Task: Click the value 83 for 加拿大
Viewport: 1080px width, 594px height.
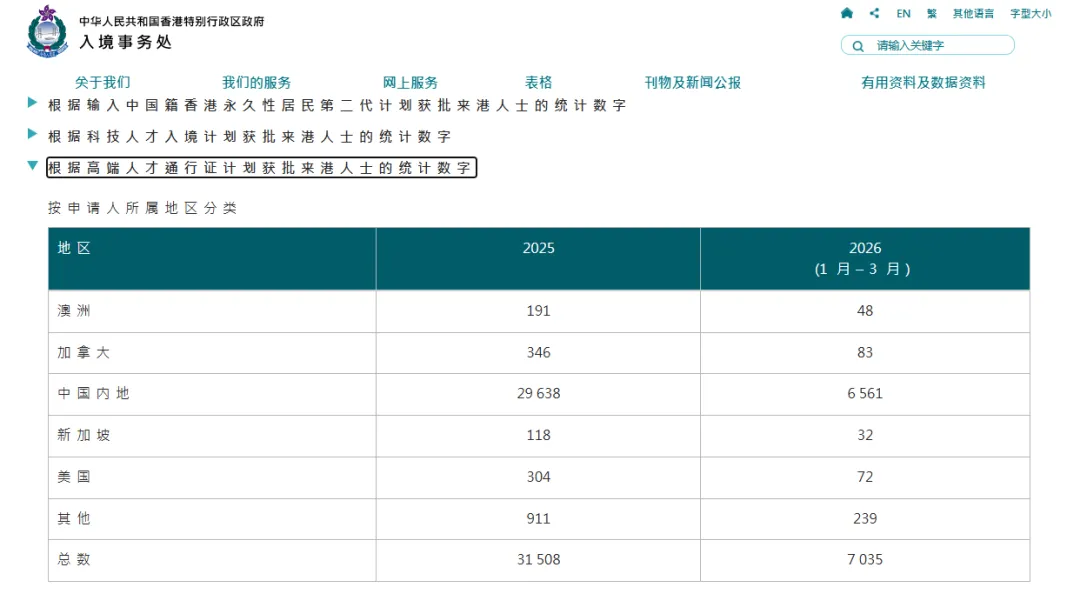Action: point(865,352)
